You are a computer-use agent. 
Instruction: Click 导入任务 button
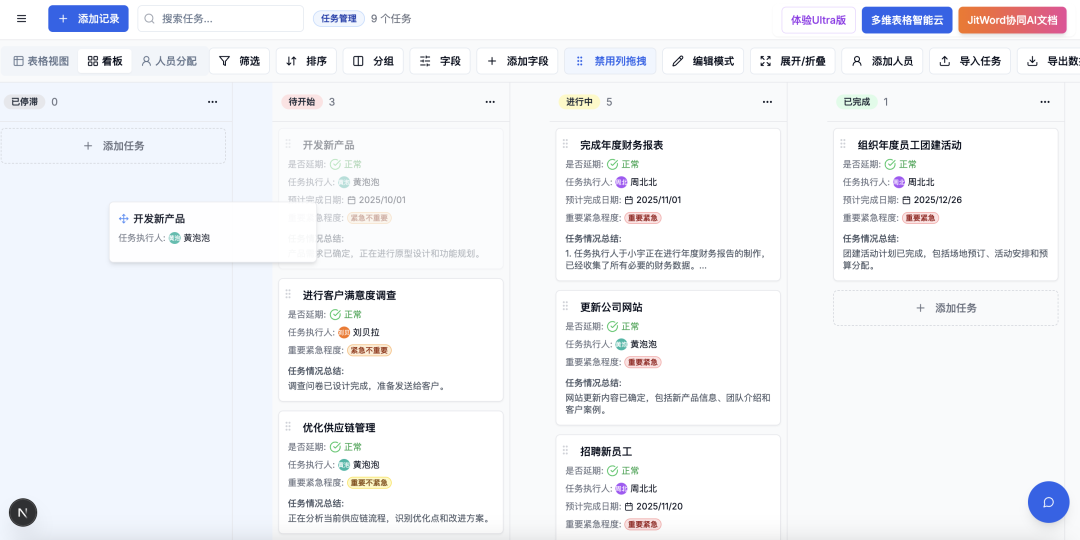click(969, 61)
